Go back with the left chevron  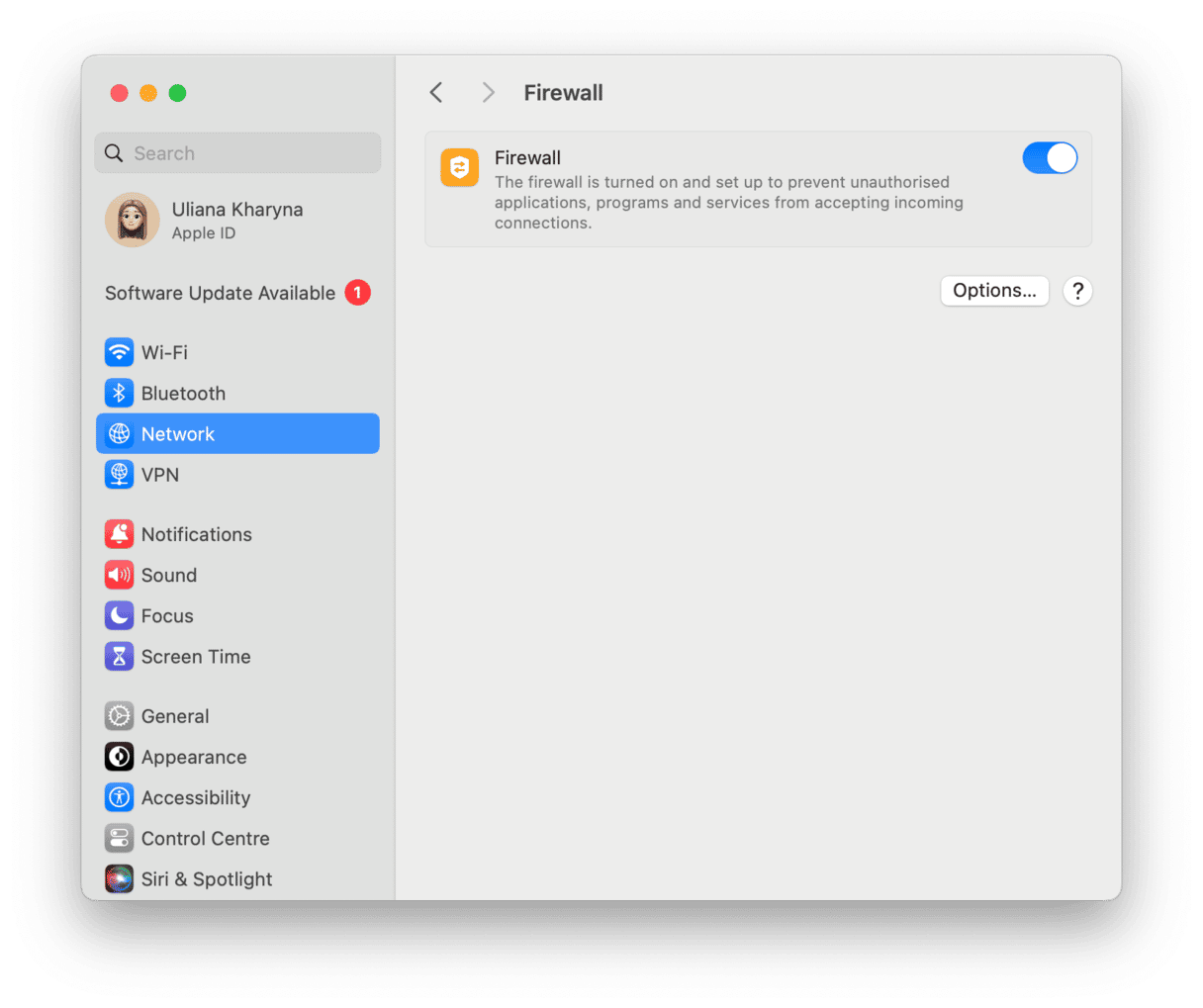point(436,92)
